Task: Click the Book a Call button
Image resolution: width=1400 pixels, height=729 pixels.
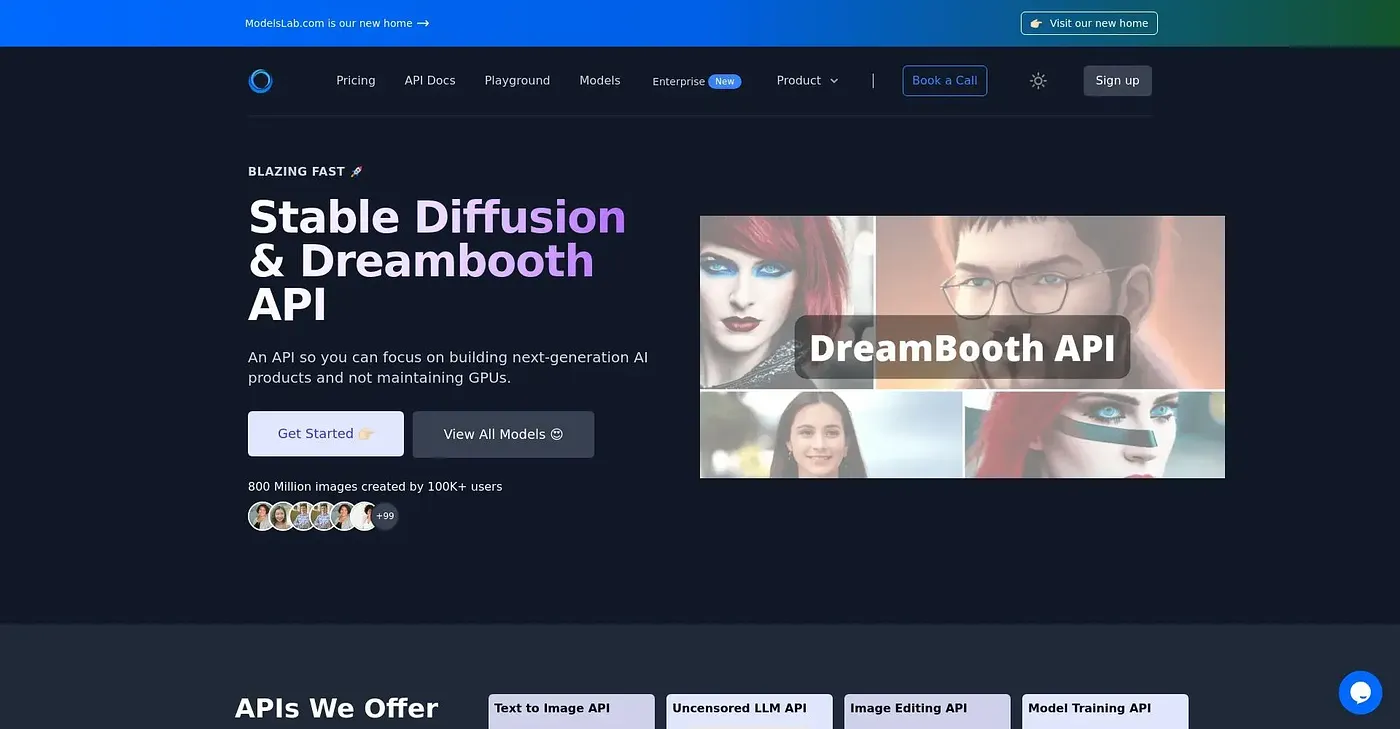Action: click(x=945, y=81)
